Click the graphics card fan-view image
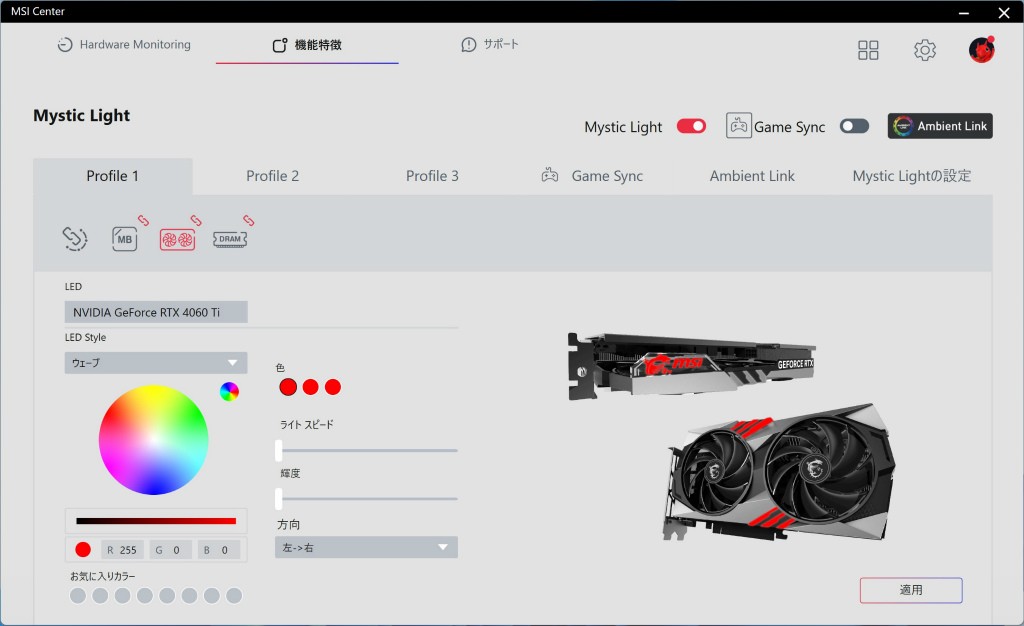This screenshot has width=1024, height=626. coord(780,472)
